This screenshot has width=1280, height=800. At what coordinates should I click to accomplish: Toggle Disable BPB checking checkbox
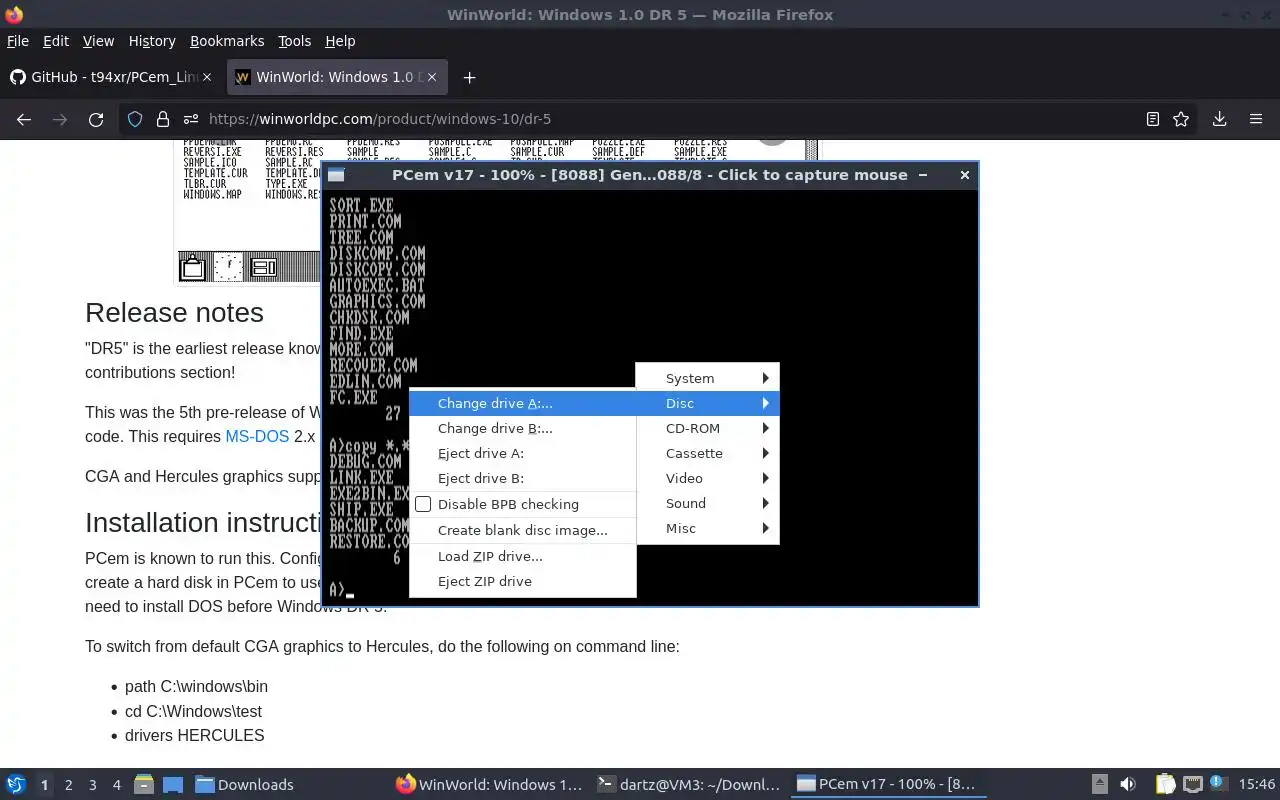(x=423, y=504)
